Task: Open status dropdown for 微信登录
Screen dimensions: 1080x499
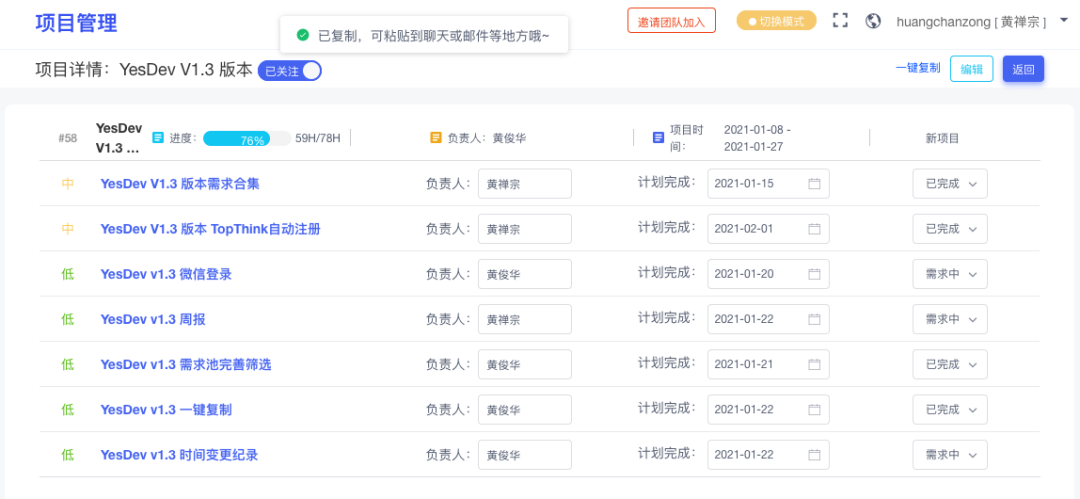Action: point(950,274)
